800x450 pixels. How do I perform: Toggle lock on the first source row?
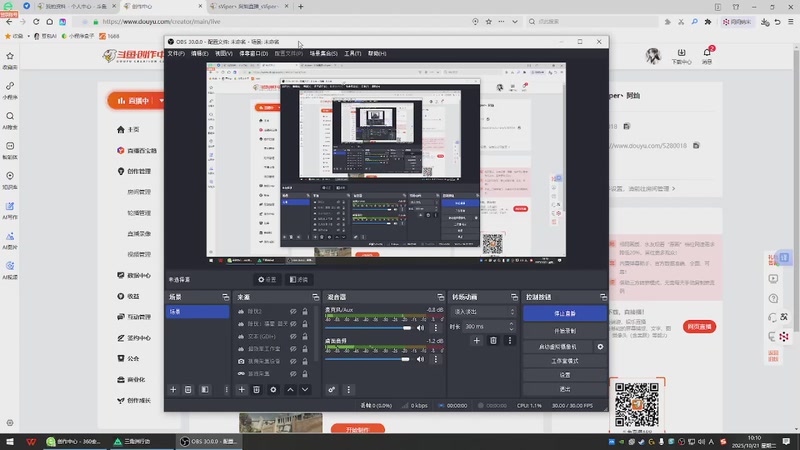[x=305, y=311]
